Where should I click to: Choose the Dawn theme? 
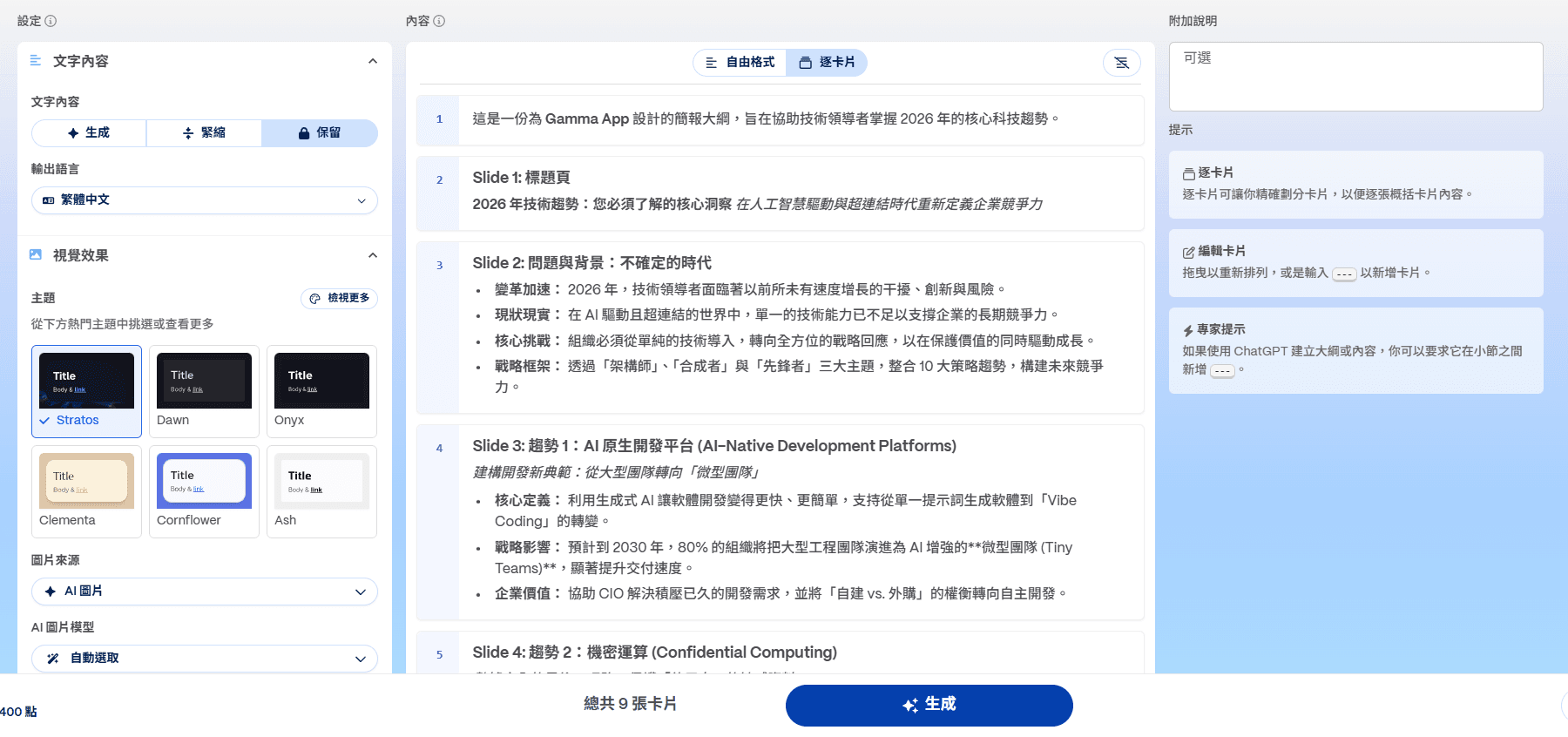point(204,391)
